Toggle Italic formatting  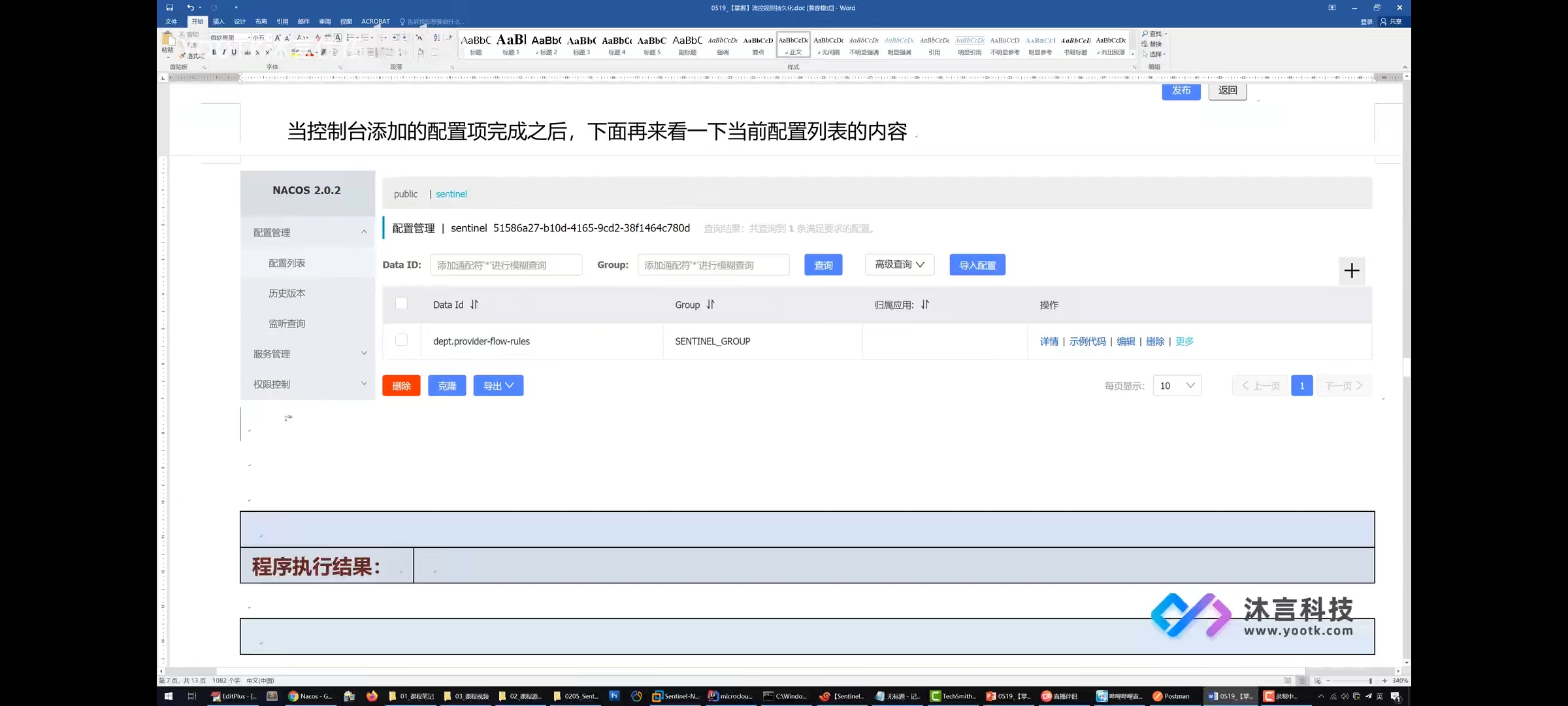(224, 52)
